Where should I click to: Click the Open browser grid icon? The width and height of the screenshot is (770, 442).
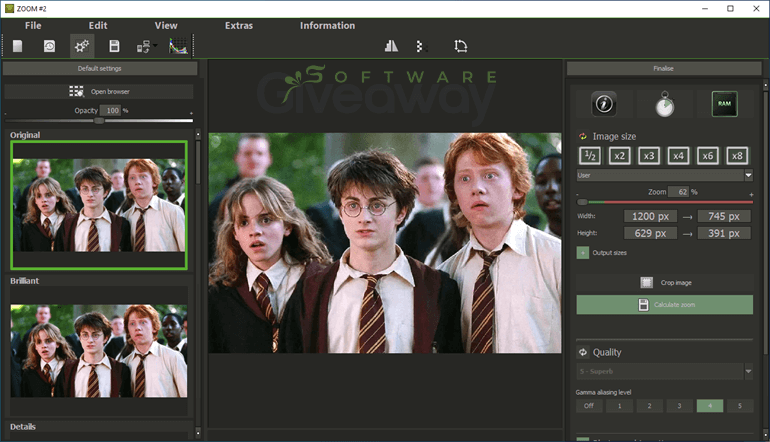(x=76, y=91)
